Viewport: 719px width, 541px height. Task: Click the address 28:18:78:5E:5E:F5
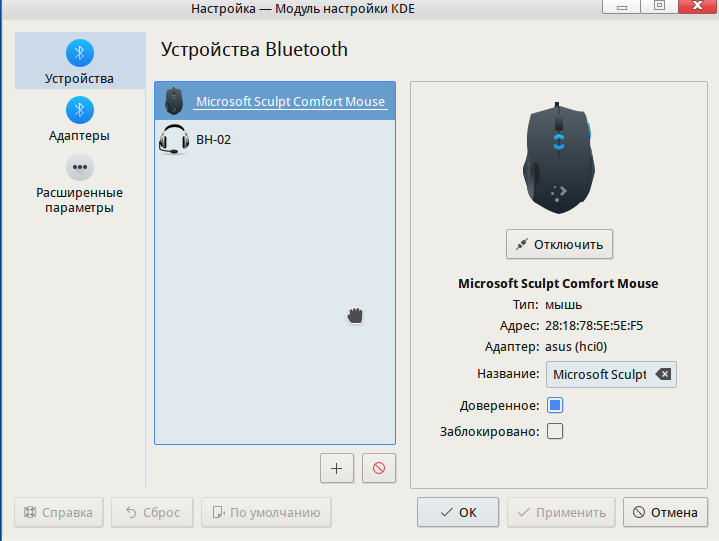coord(594,326)
